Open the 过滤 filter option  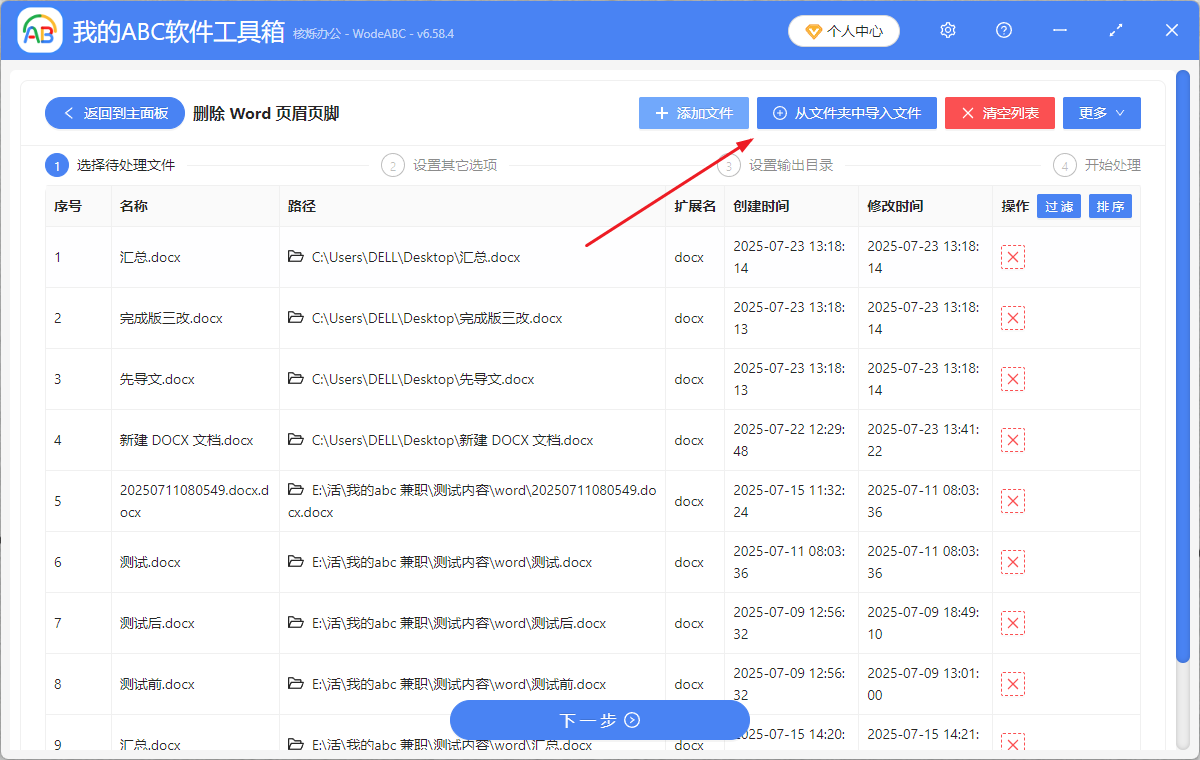tap(1058, 206)
